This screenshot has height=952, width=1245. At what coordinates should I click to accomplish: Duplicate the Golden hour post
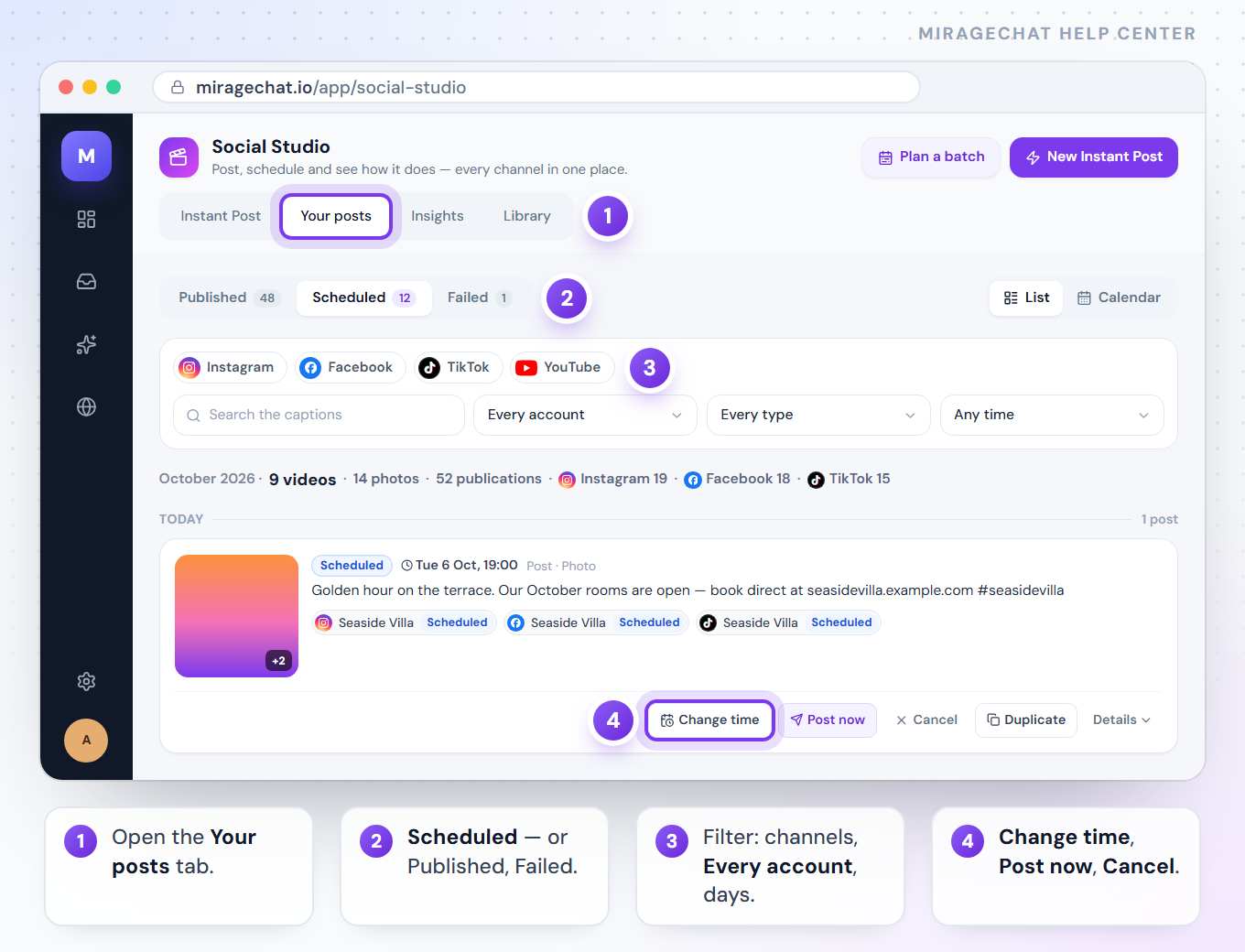click(1026, 720)
